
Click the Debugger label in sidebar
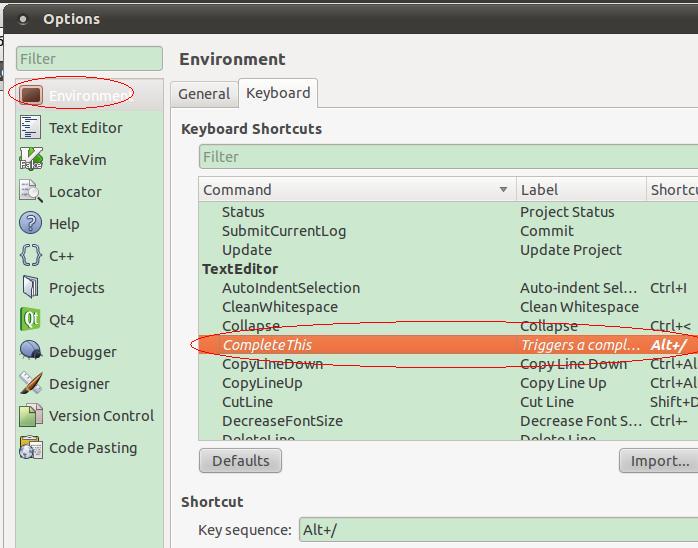pyautogui.click(x=83, y=352)
